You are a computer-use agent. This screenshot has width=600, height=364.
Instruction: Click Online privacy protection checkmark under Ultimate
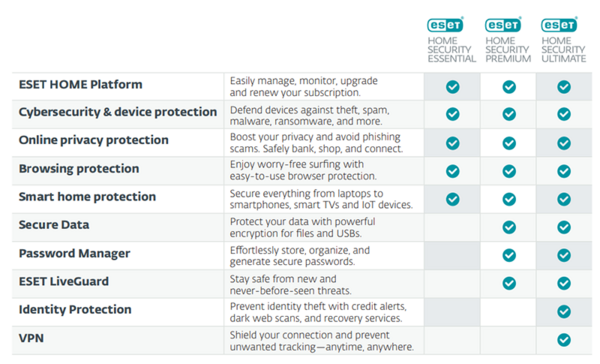pos(564,143)
